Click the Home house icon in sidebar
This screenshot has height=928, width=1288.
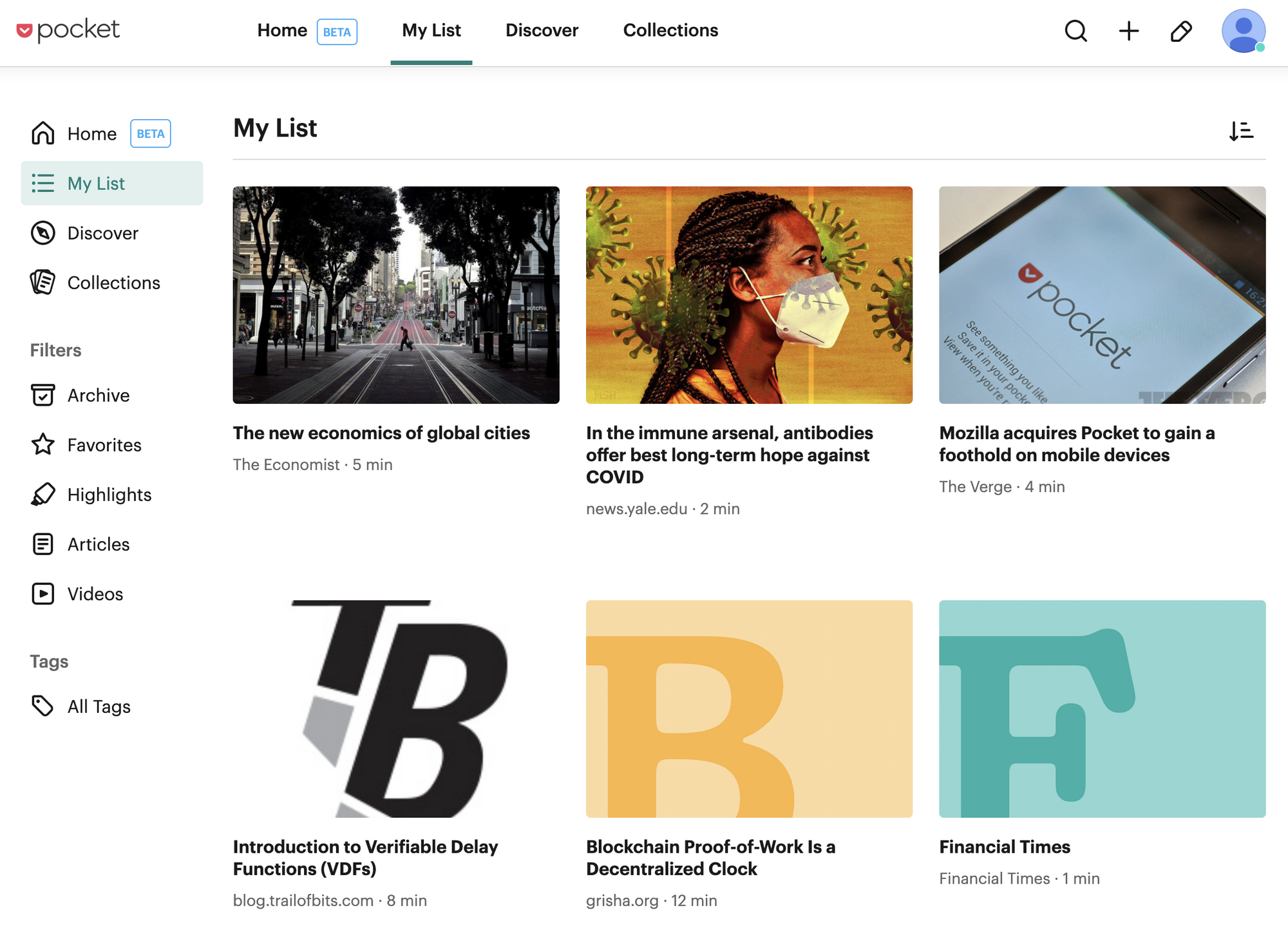[x=43, y=133]
